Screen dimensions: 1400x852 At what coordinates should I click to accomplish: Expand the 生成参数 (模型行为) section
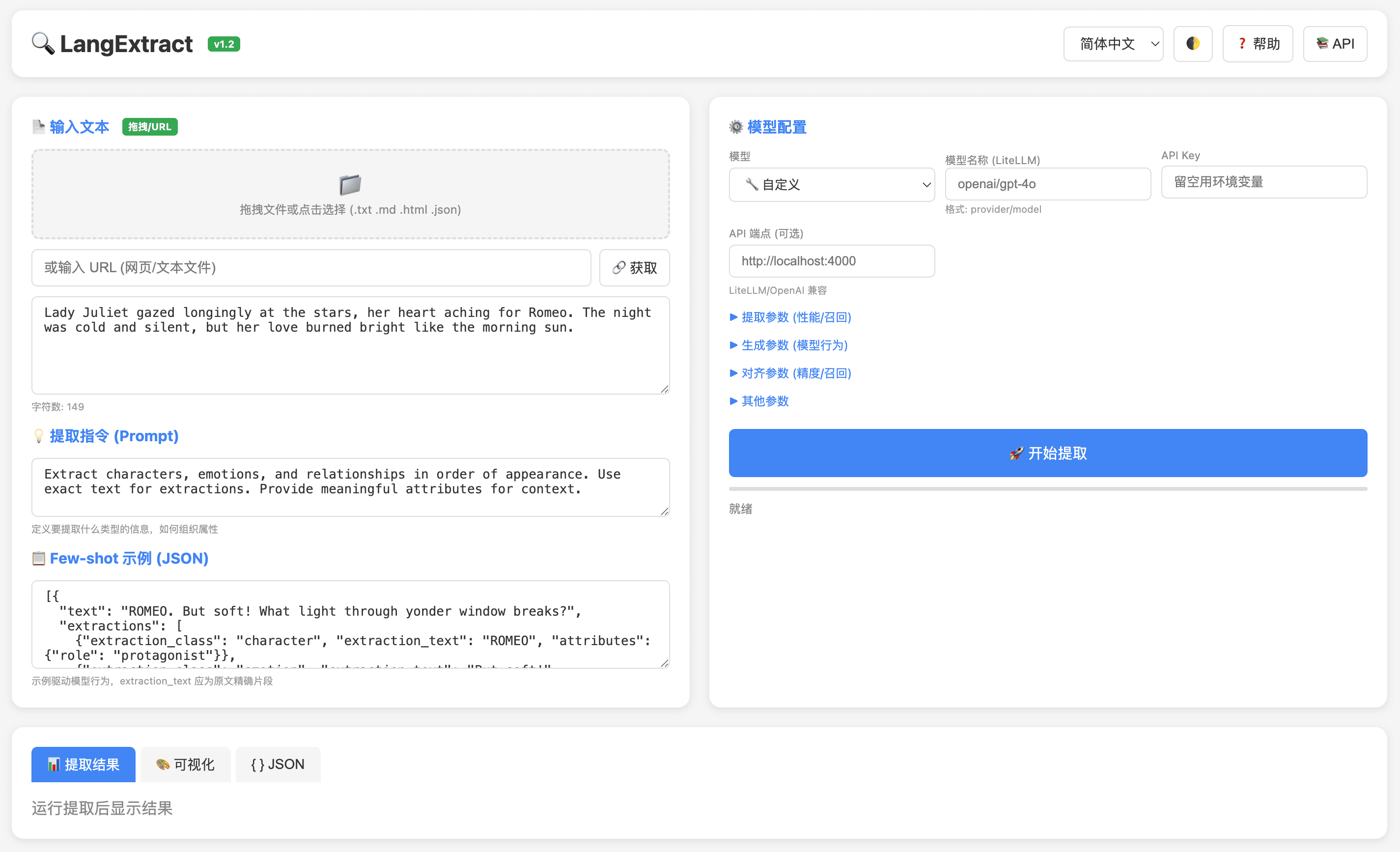click(x=788, y=345)
